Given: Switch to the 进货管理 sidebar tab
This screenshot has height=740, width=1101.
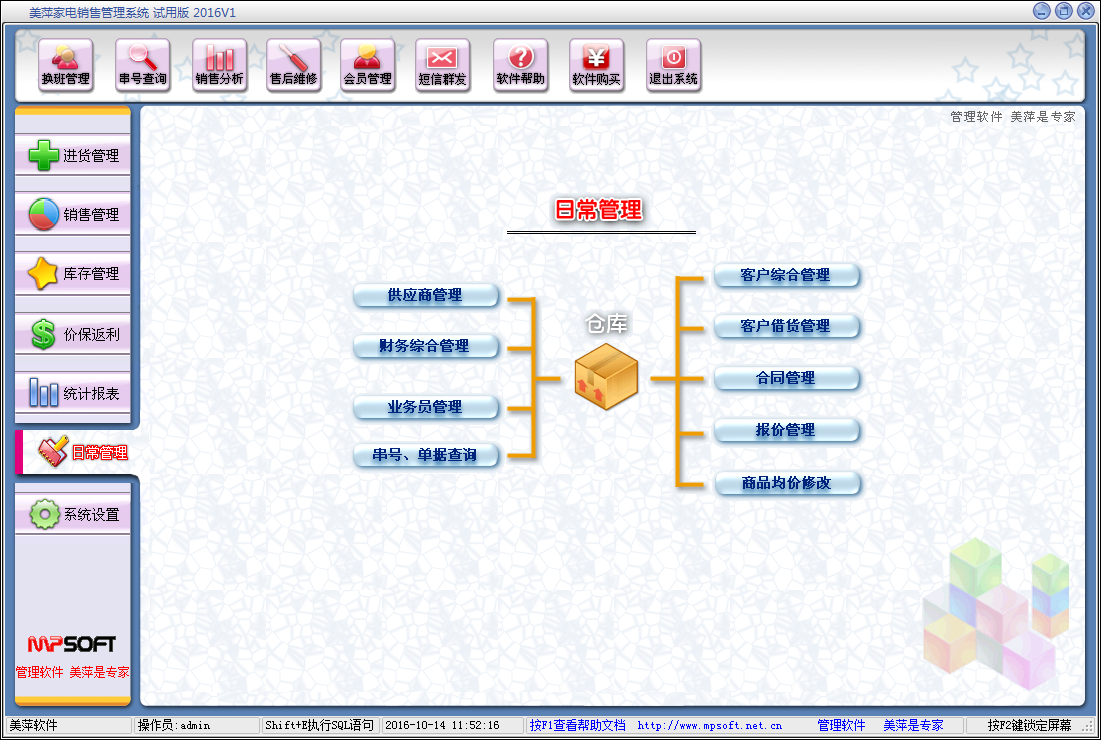Looking at the screenshot, I should [73, 156].
